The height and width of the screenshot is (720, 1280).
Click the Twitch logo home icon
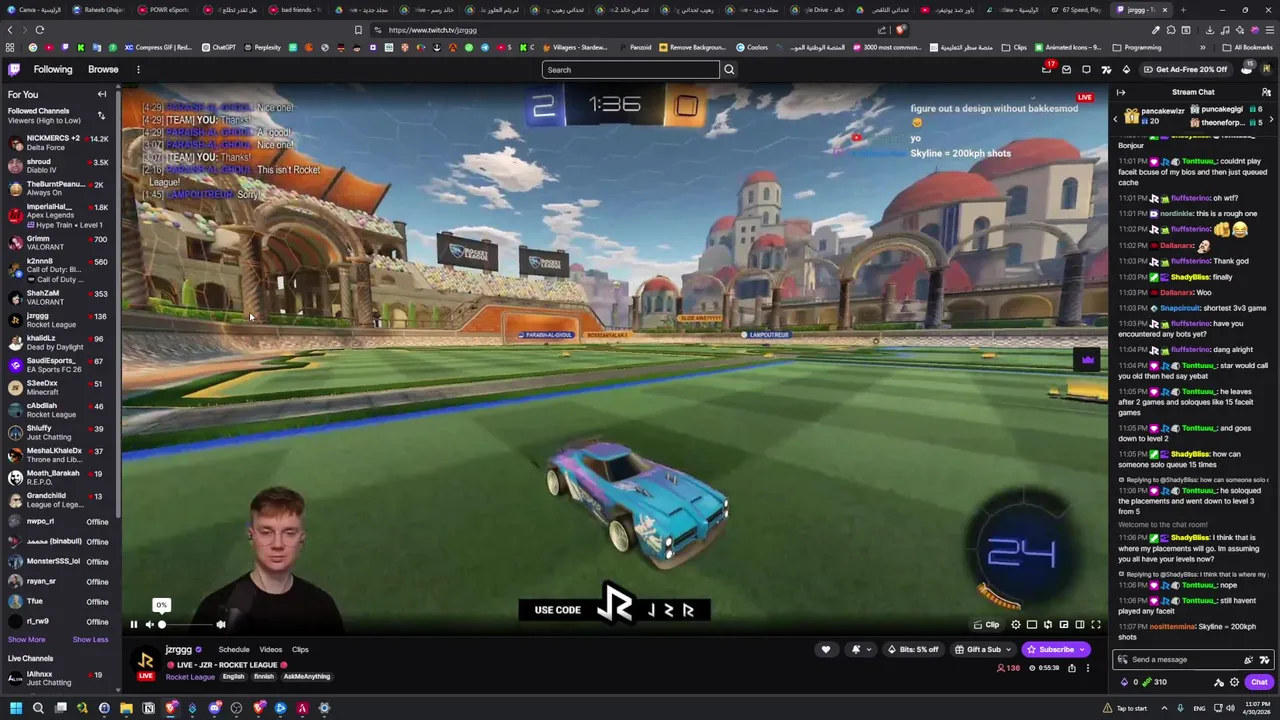(x=14, y=69)
